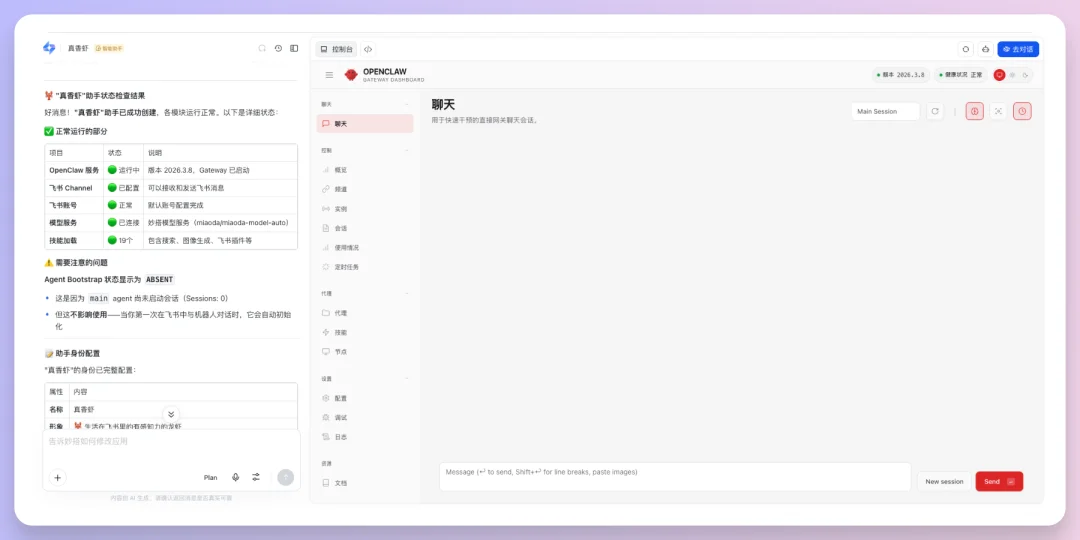Image resolution: width=1080 pixels, height=540 pixels.
Task: Click the Message input field
Action: point(675,476)
